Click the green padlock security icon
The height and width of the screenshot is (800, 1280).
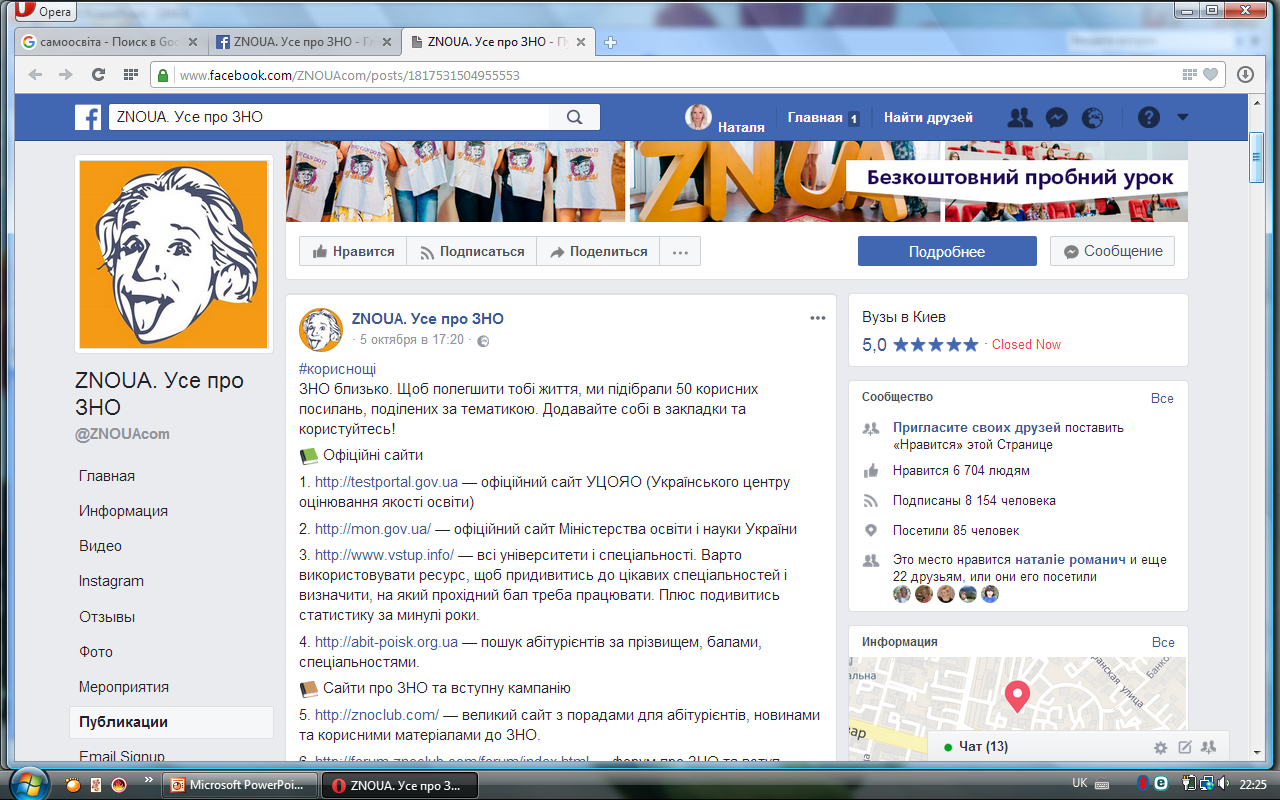pyautogui.click(x=163, y=75)
